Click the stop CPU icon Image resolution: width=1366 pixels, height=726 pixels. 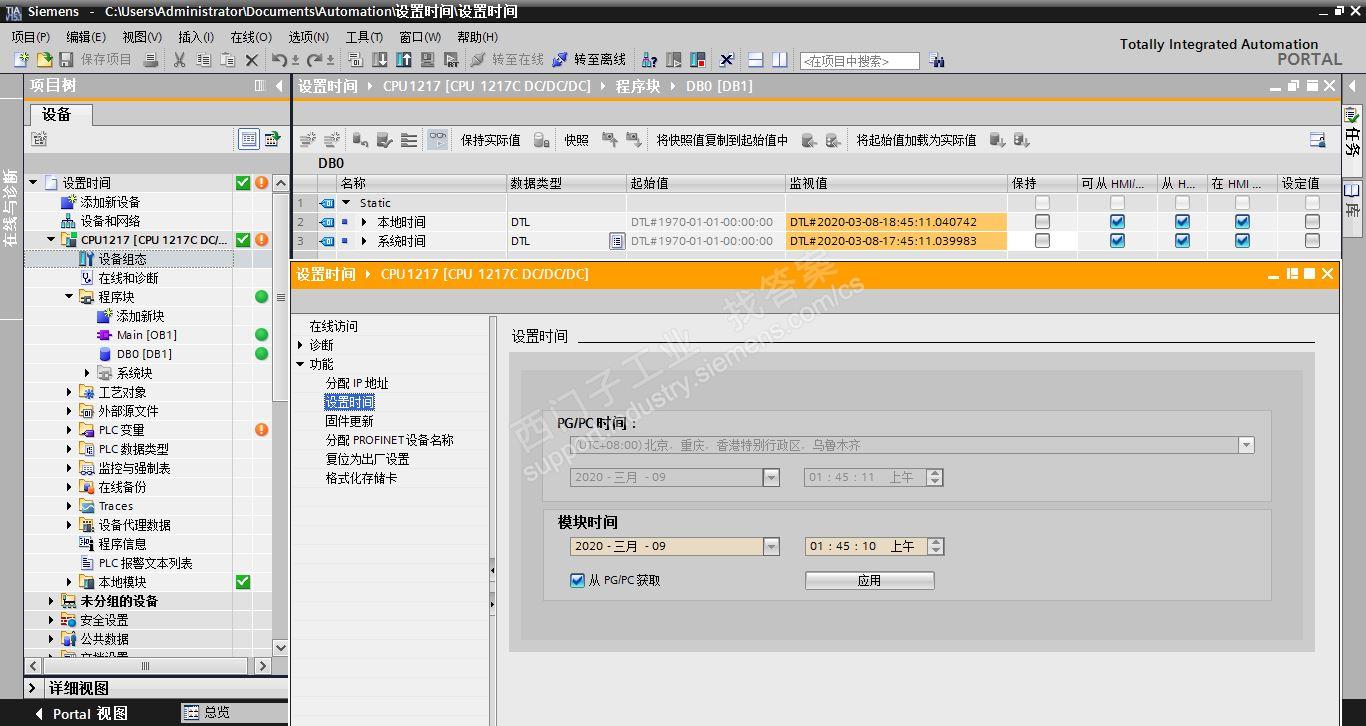698,60
